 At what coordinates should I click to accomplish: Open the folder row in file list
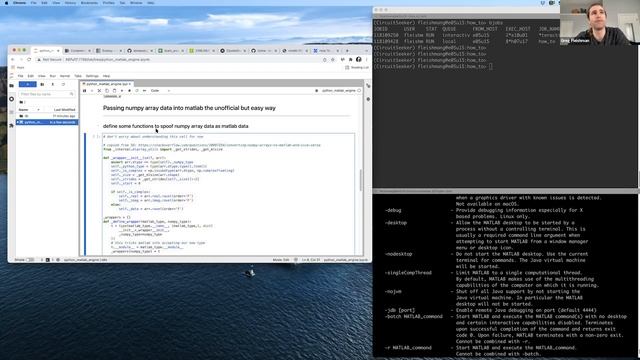47,116
